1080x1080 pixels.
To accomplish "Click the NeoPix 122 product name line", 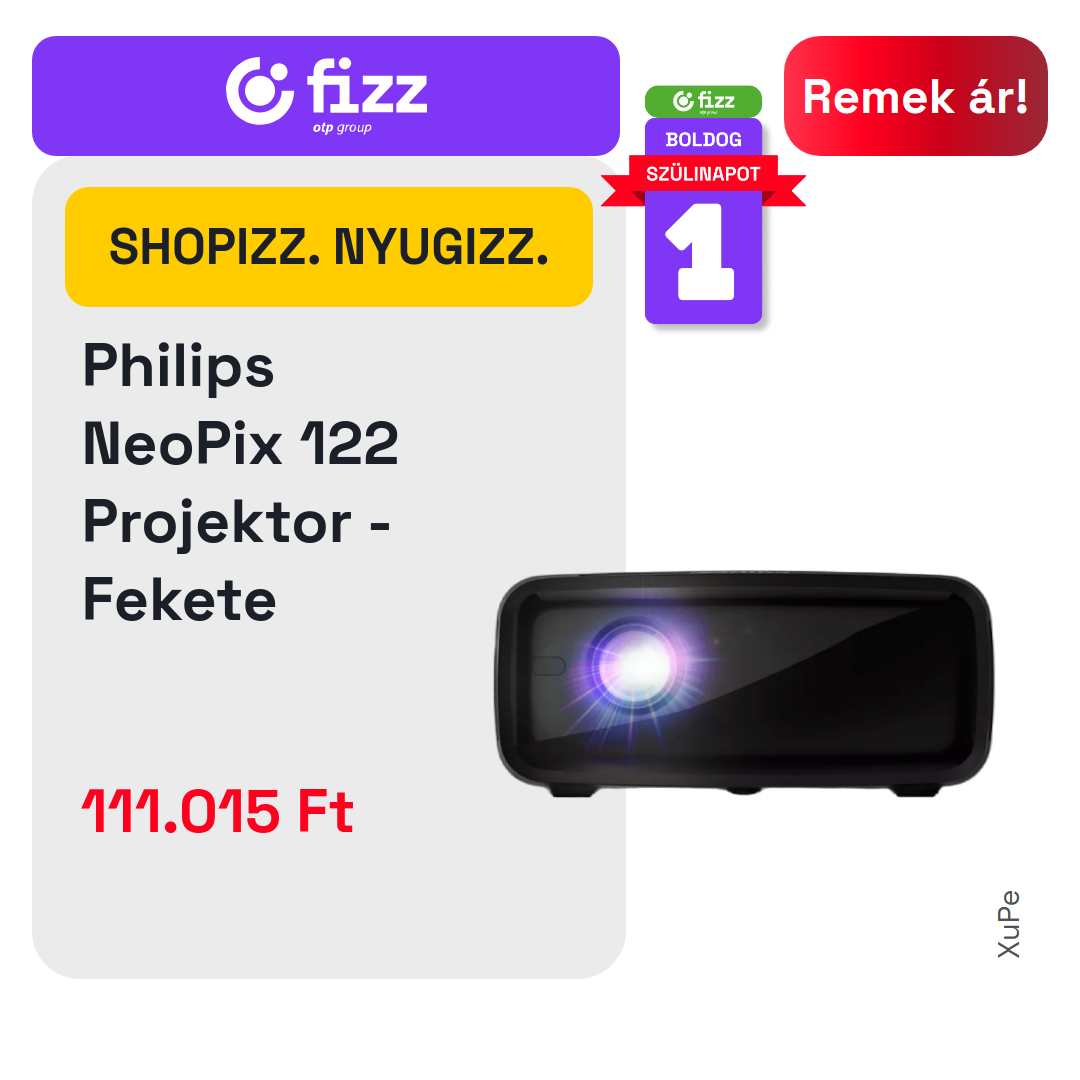I will coord(240,444).
